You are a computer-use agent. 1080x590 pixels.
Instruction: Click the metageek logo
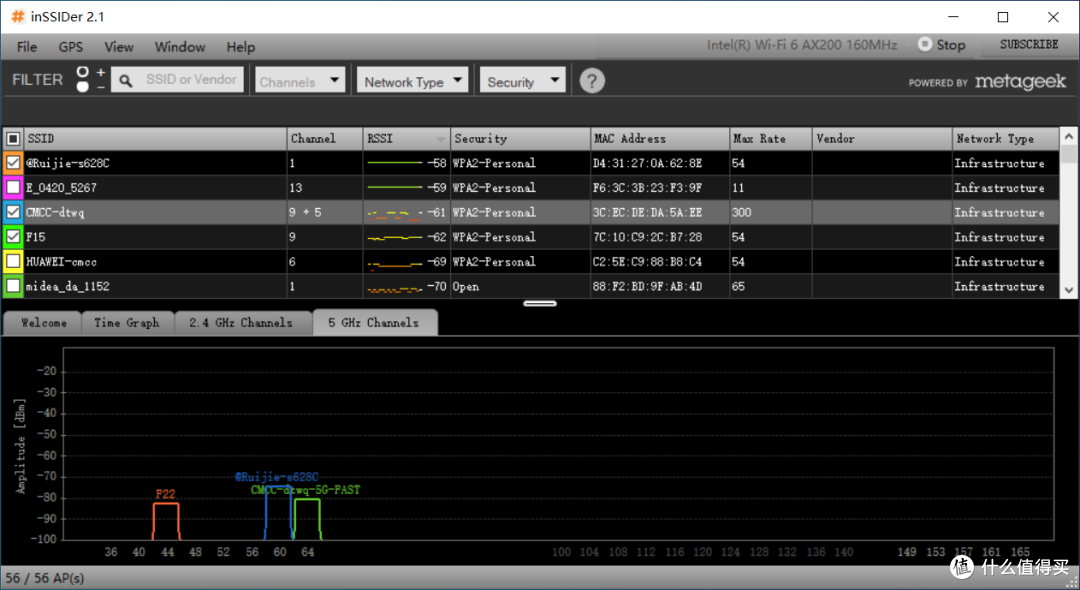point(1020,82)
